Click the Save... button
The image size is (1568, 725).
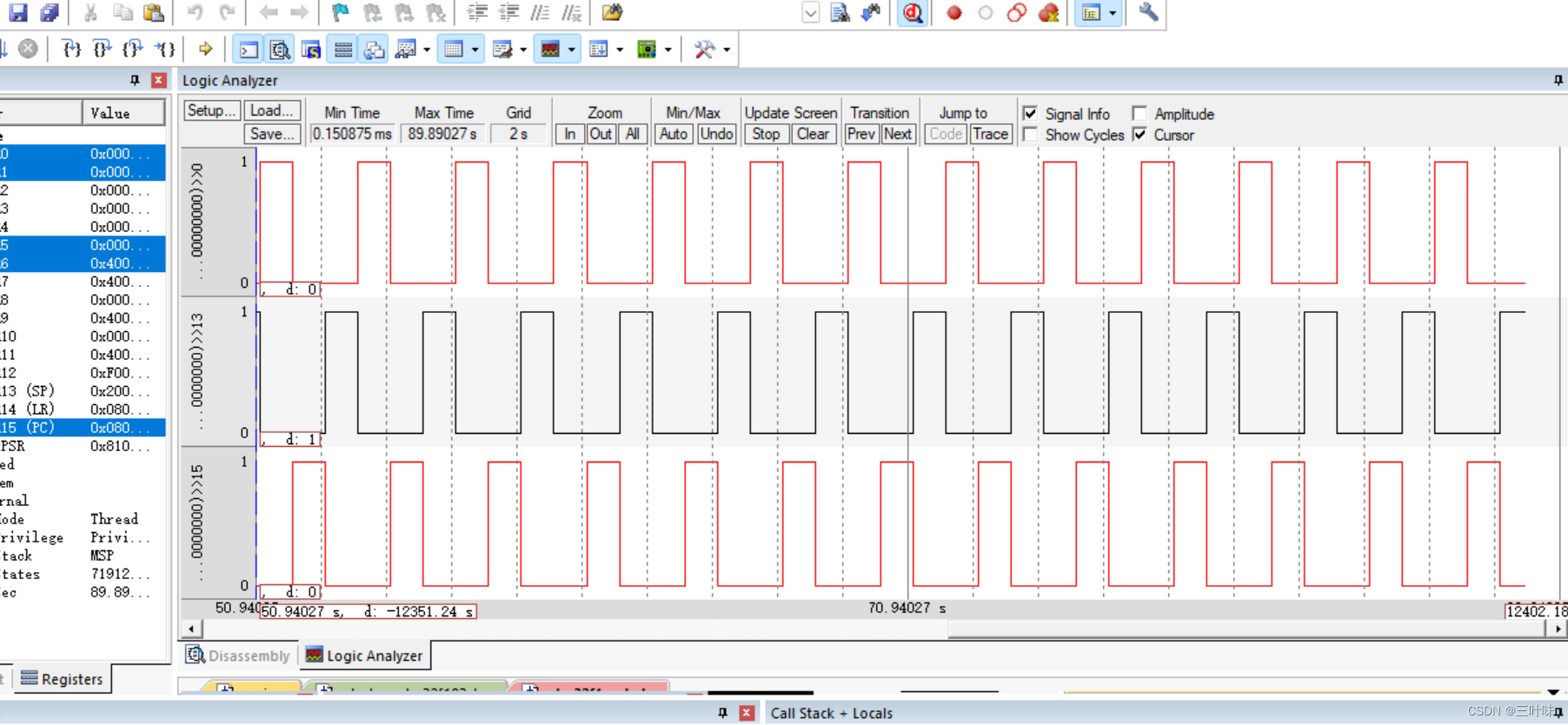point(272,134)
